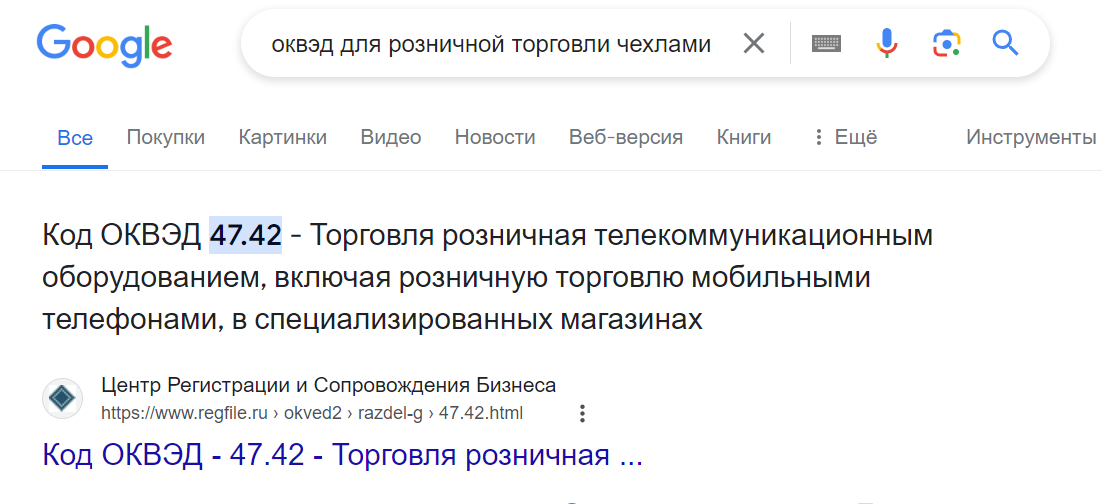Click the magnifying glass search button
Image resolution: width=1102 pixels, height=504 pixels.
point(1004,43)
